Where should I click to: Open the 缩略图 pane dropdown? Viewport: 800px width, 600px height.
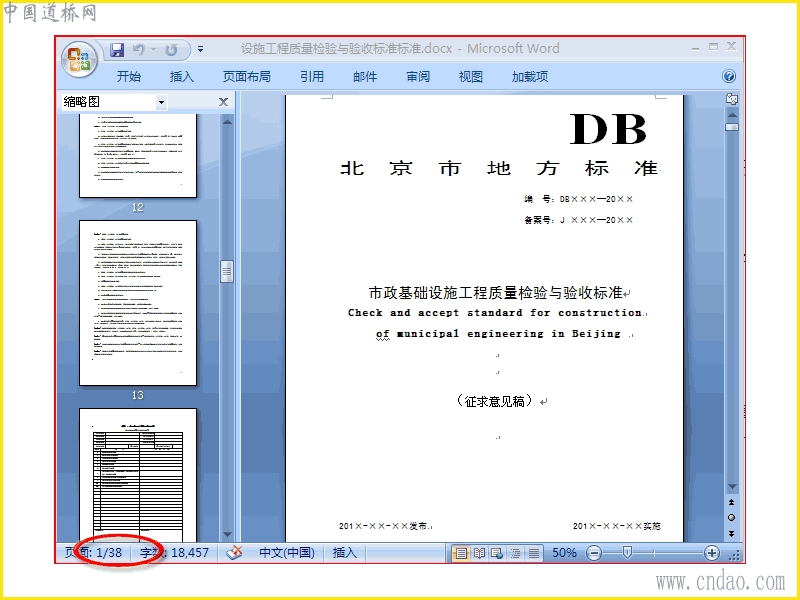coord(161,102)
